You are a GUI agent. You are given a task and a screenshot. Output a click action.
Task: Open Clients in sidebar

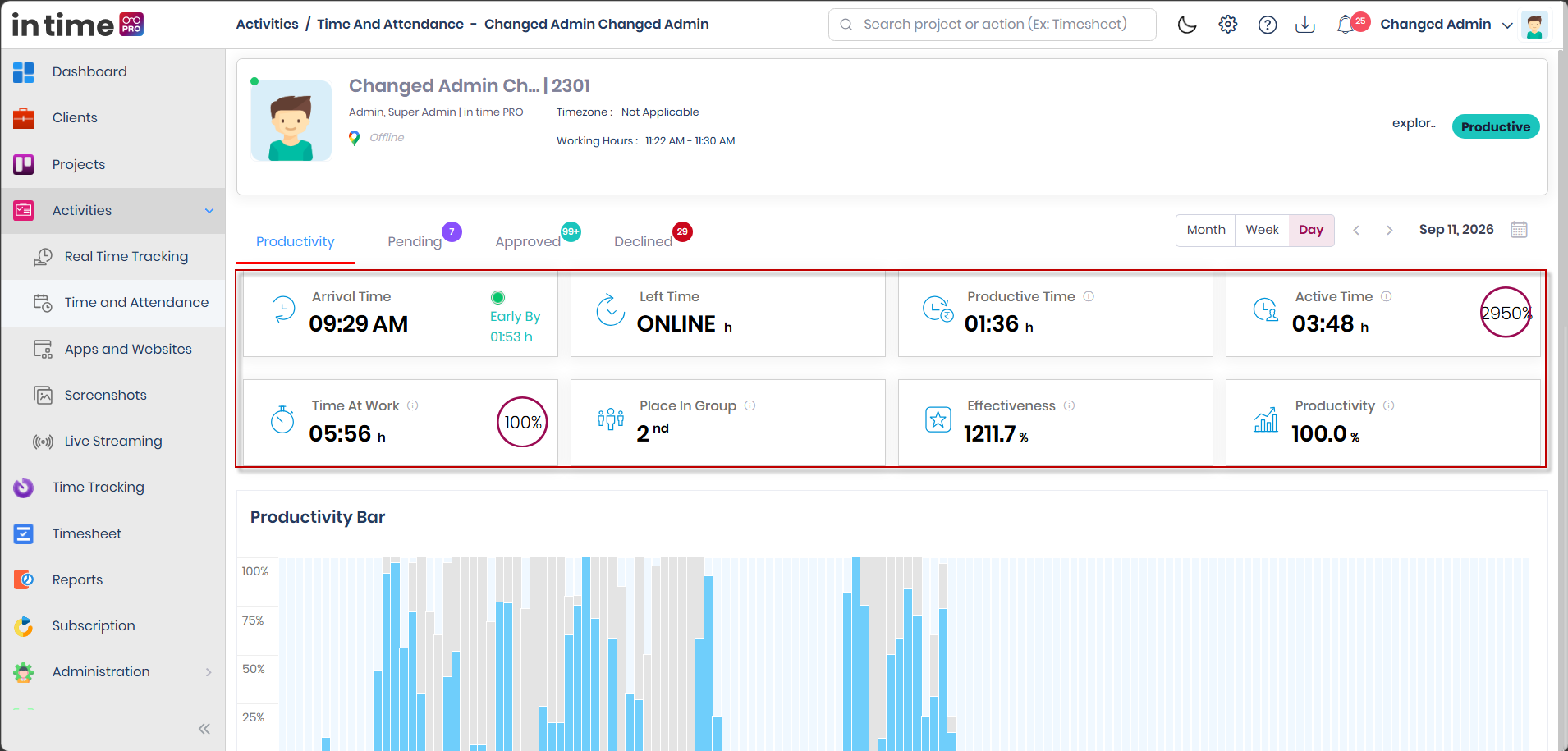coord(112,118)
